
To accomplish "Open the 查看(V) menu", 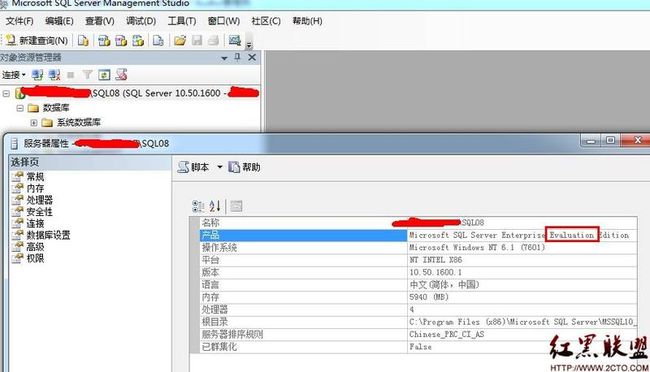I will point(99,21).
